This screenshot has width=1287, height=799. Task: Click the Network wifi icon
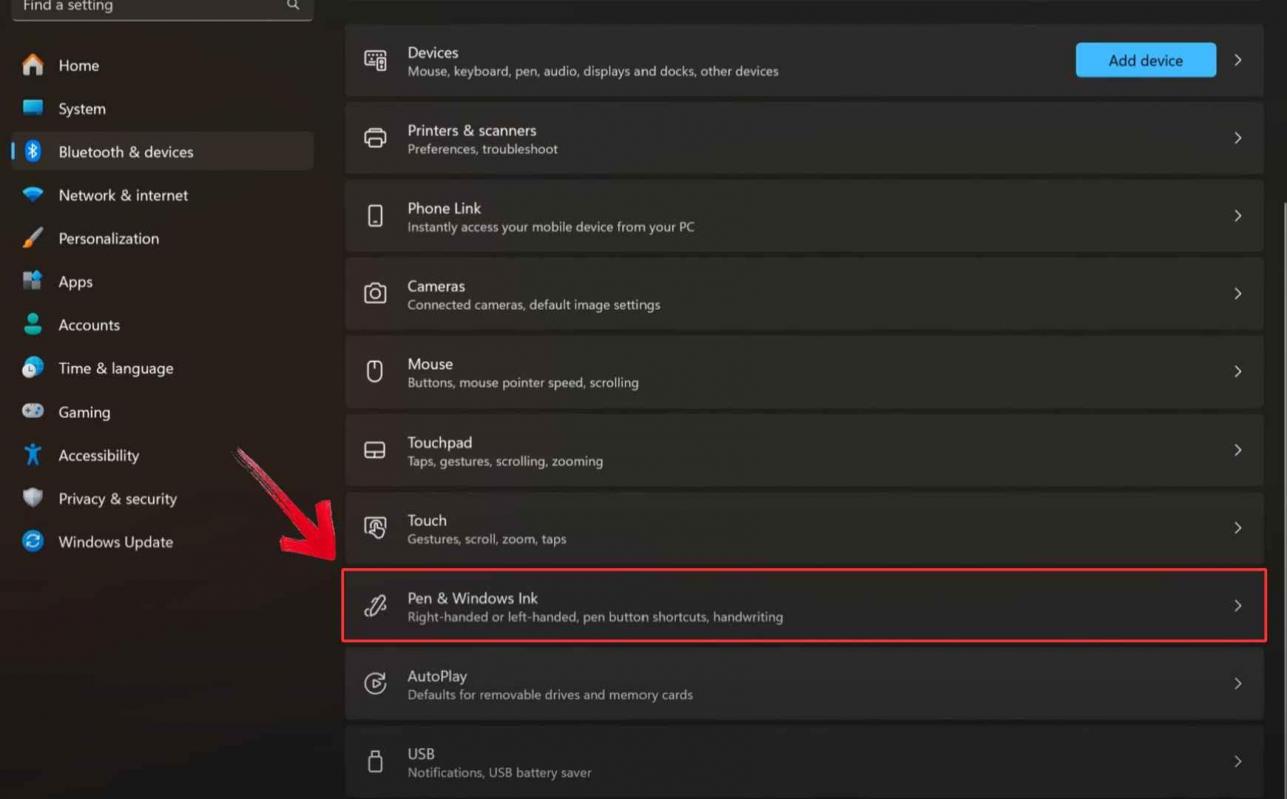pos(33,195)
